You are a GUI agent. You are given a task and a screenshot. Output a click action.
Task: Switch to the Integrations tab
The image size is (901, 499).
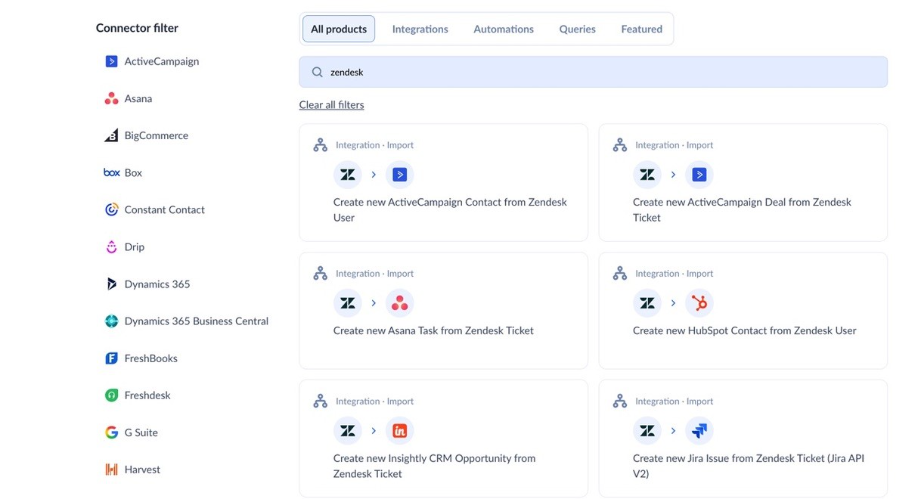click(x=420, y=29)
